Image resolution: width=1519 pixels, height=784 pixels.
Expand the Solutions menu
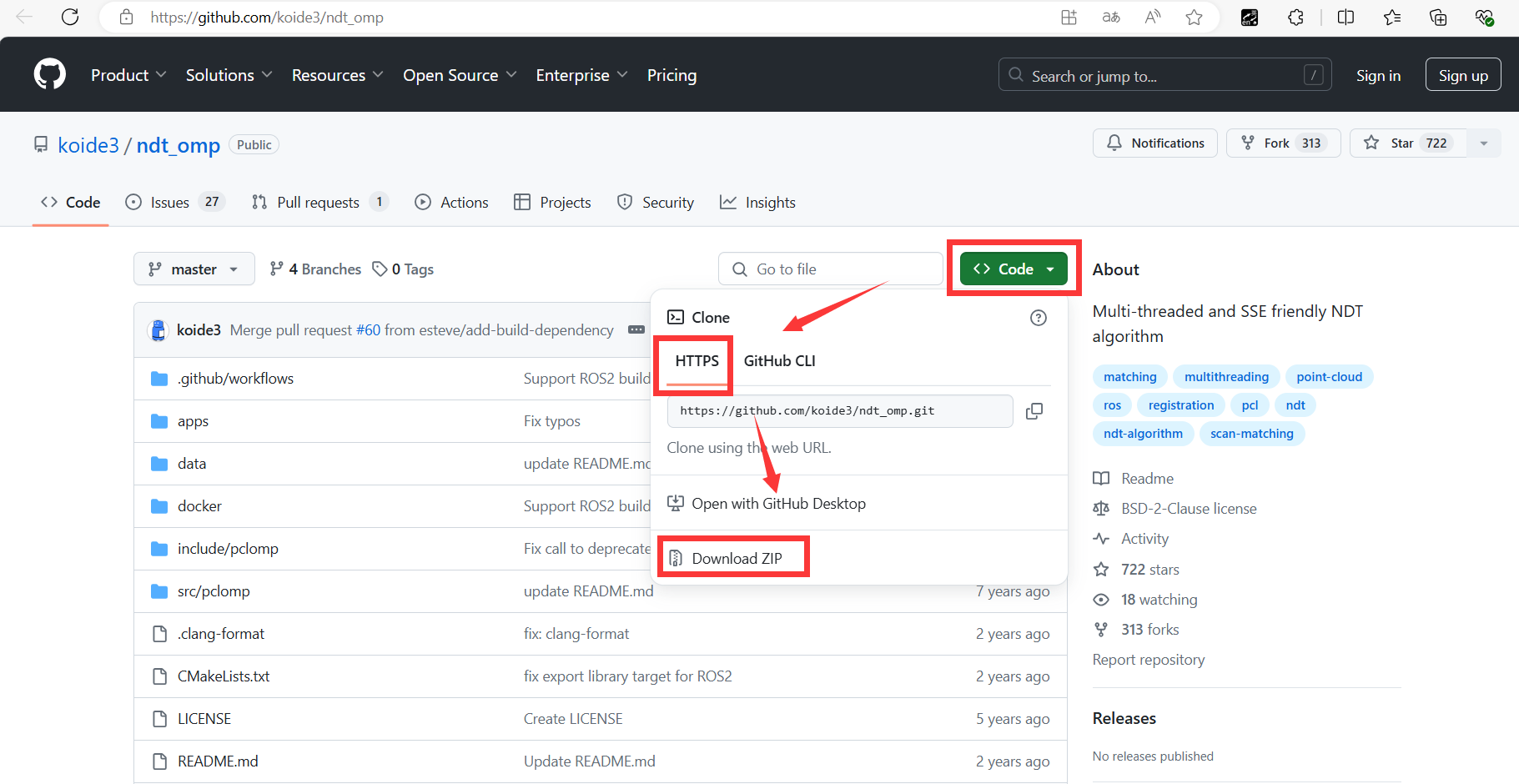[x=229, y=75]
